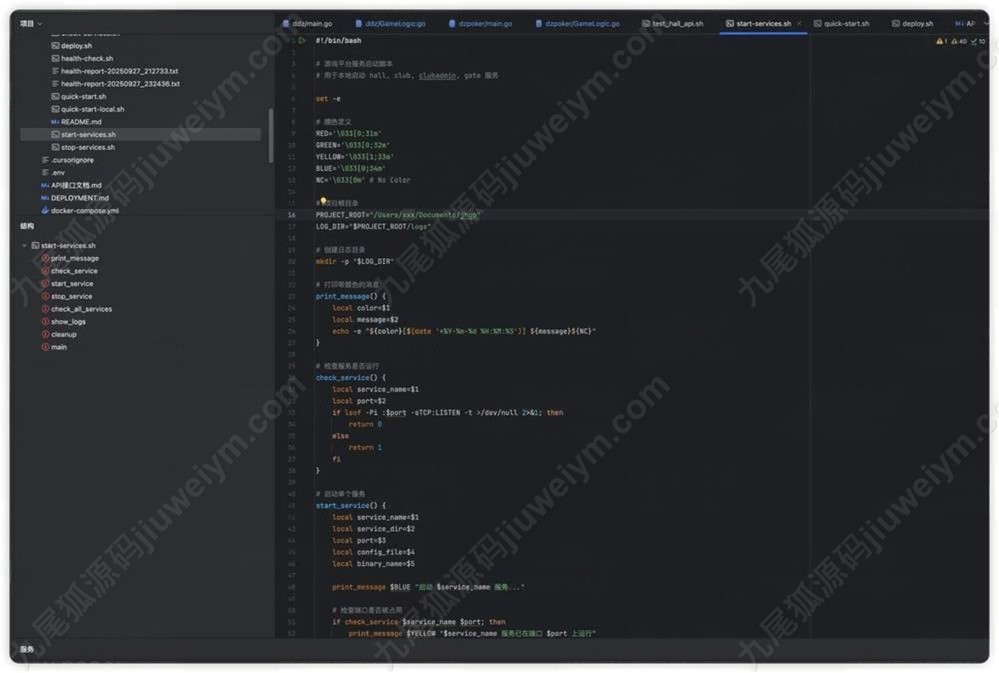The height and width of the screenshot is (673, 999).
Task: Open the health-check.sh file in project tree
Action: (x=87, y=59)
